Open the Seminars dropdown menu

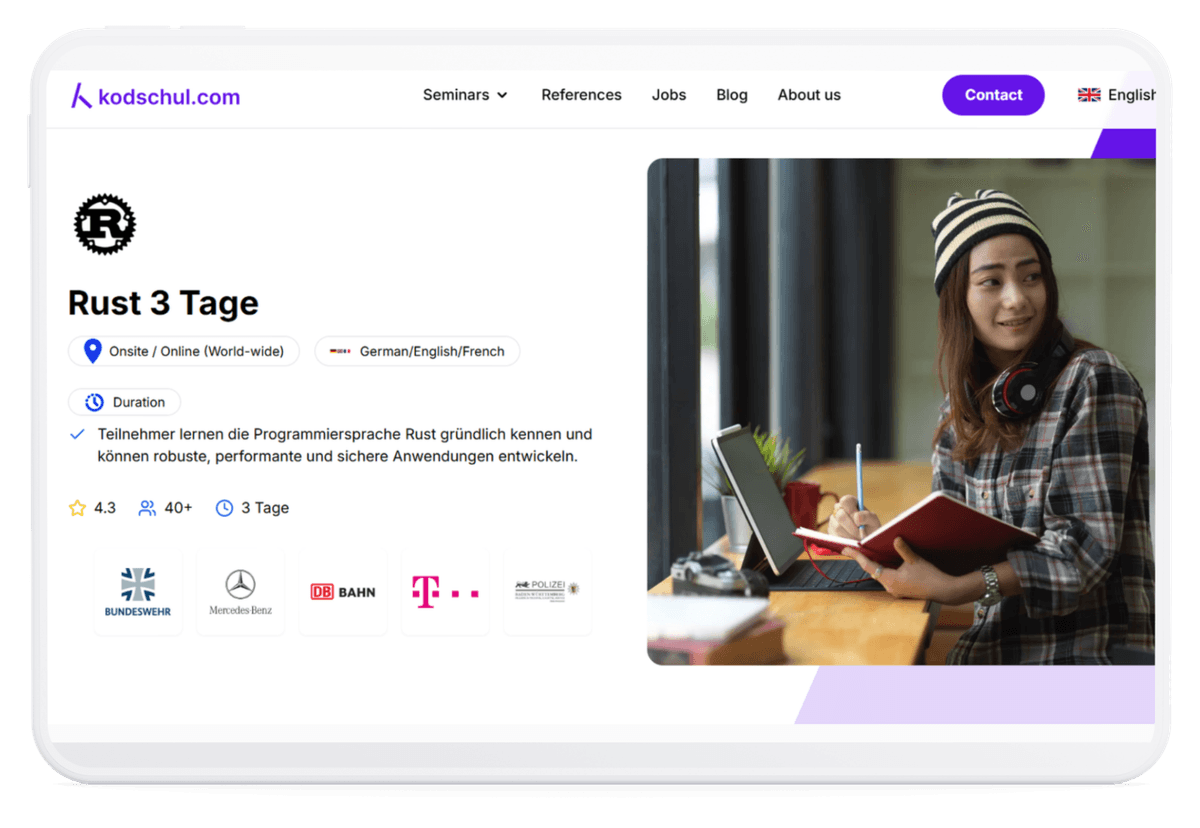(x=465, y=95)
